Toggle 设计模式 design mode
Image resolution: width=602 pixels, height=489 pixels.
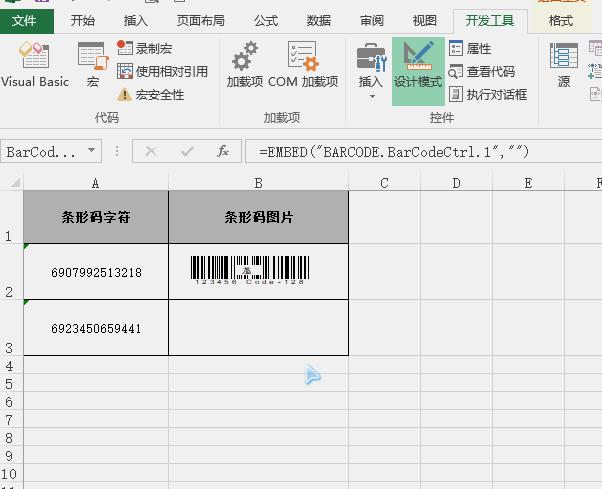pos(418,71)
